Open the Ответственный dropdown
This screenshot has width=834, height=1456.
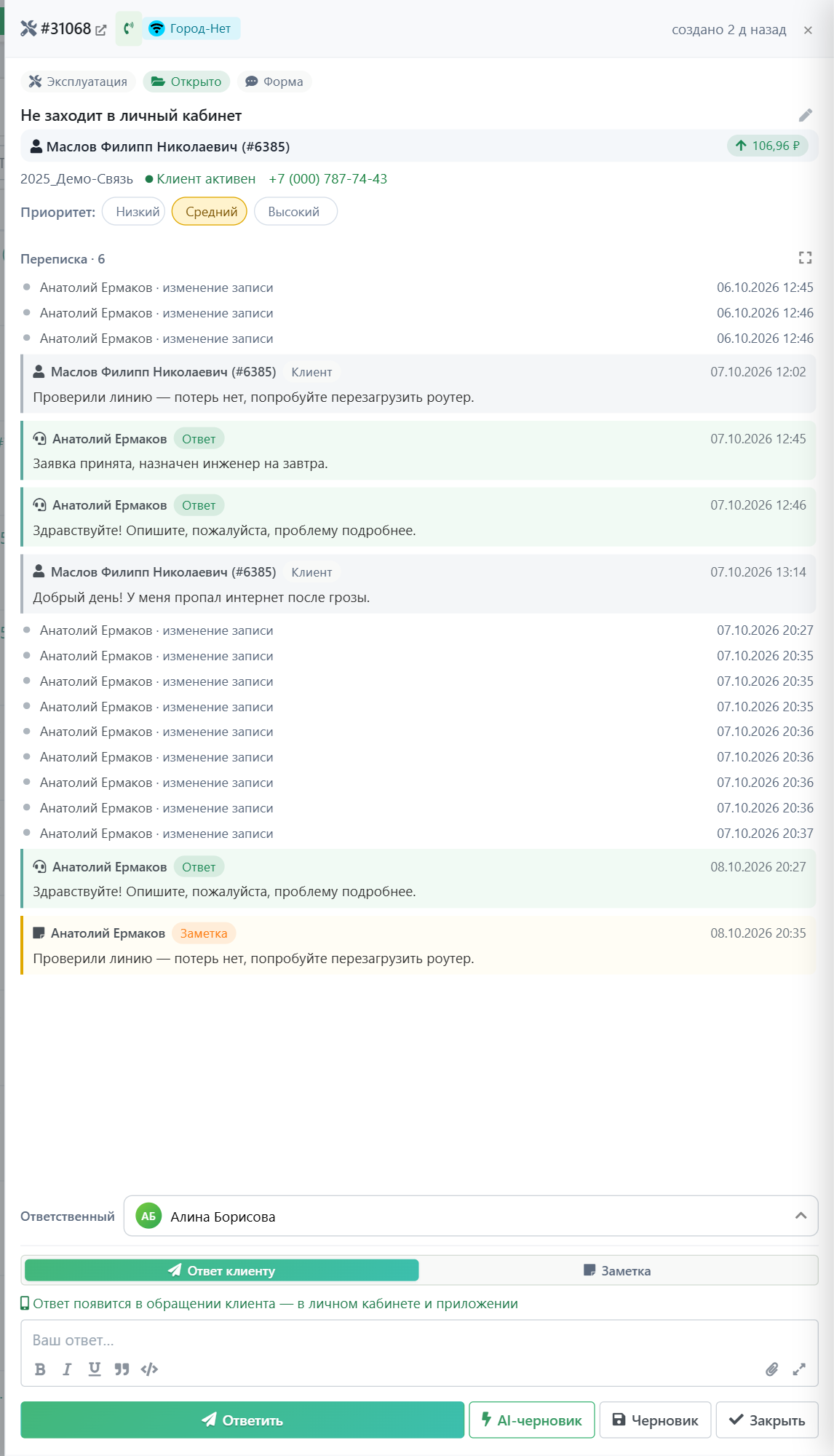tap(471, 1216)
